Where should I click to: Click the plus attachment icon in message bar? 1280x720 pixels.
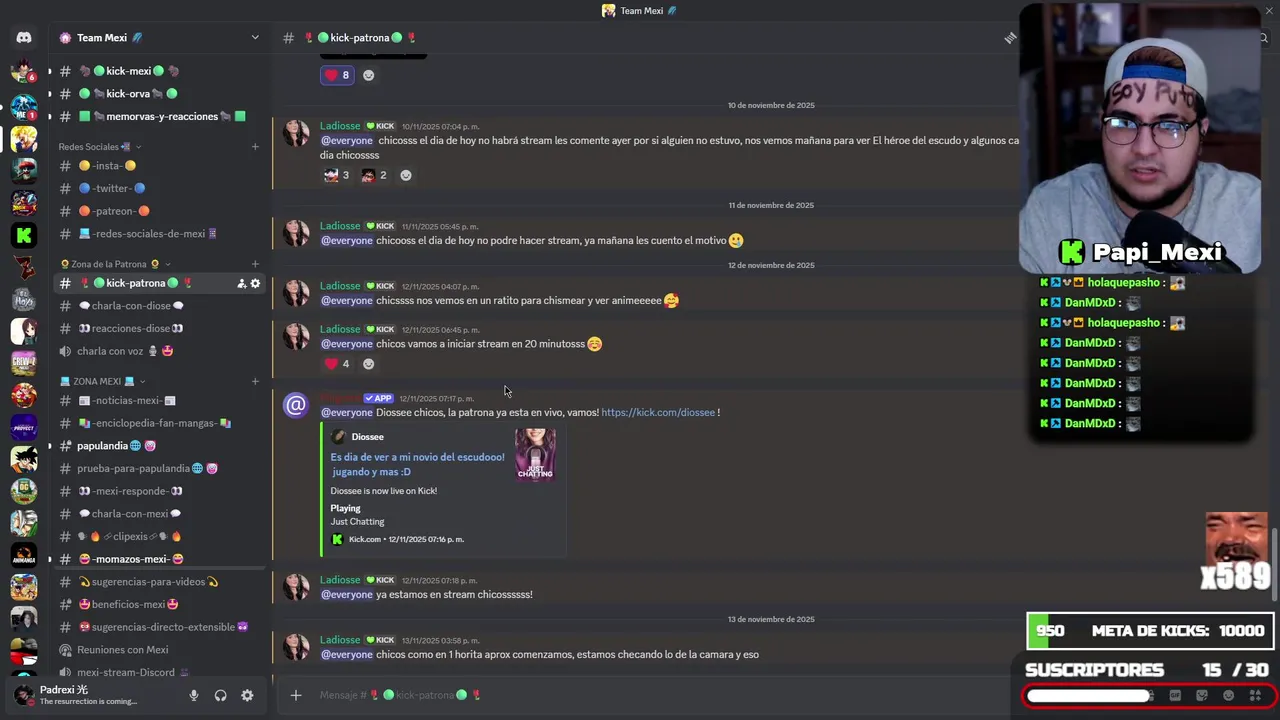tap(295, 695)
